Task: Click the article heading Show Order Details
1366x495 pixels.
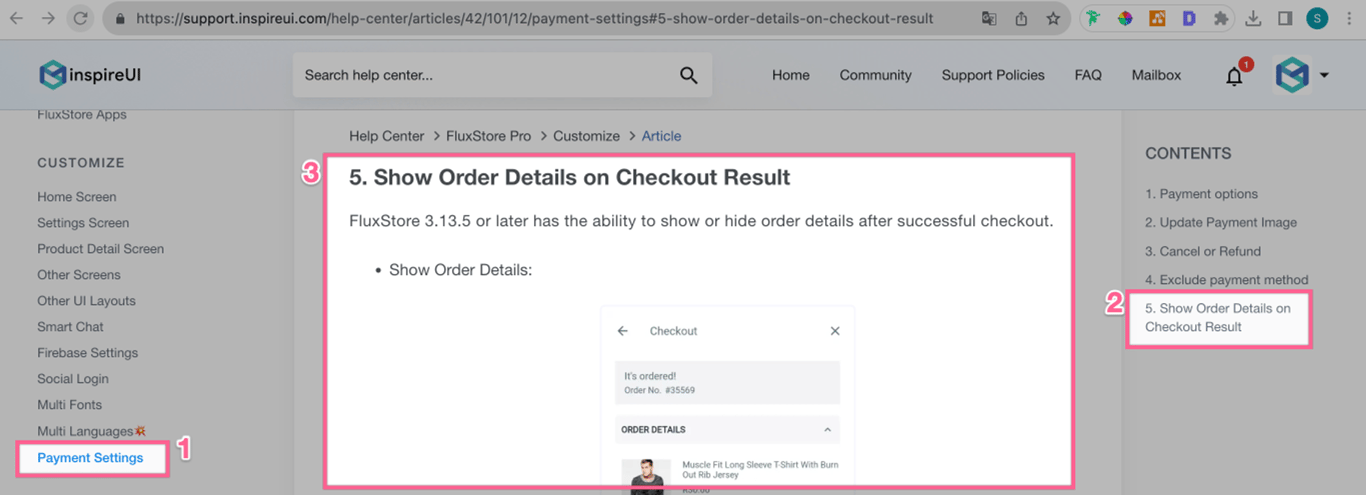Action: click(570, 178)
